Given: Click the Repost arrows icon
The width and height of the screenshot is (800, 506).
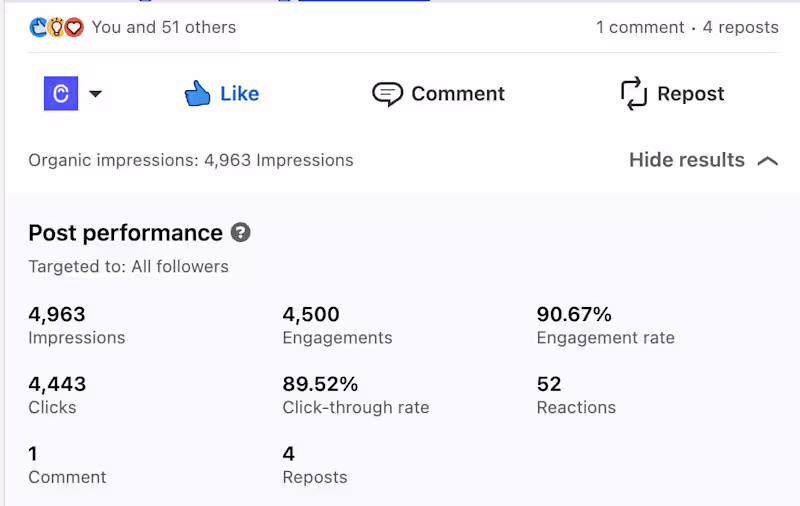Looking at the screenshot, I should coord(634,94).
